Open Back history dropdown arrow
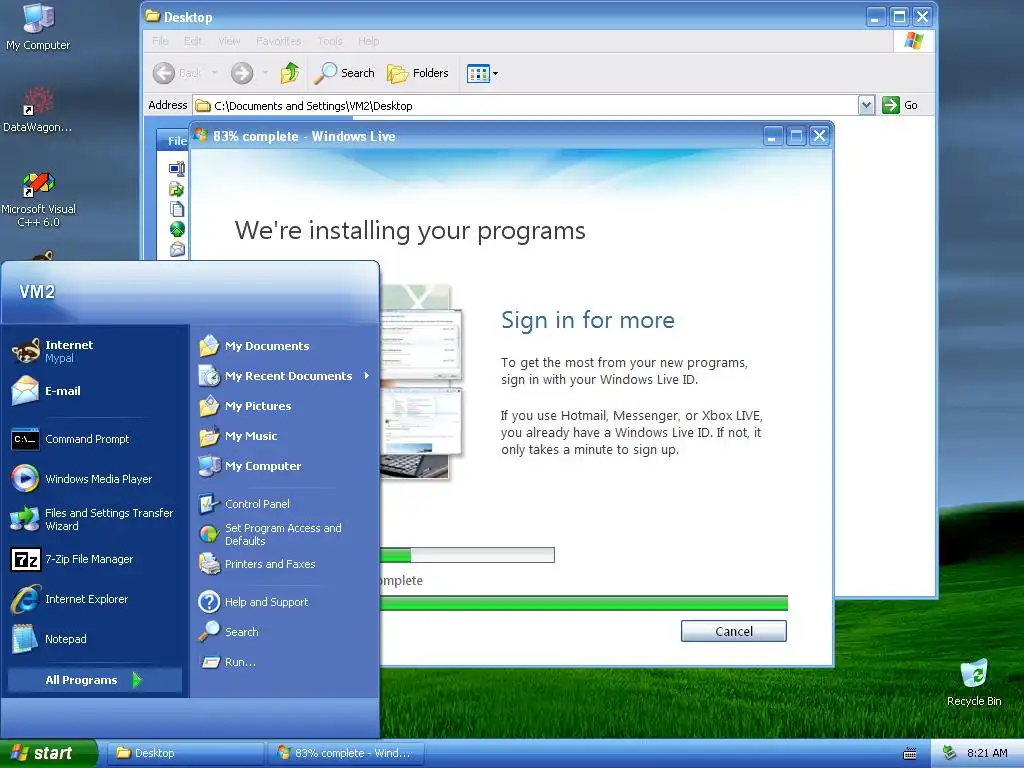1024x768 pixels. click(214, 72)
